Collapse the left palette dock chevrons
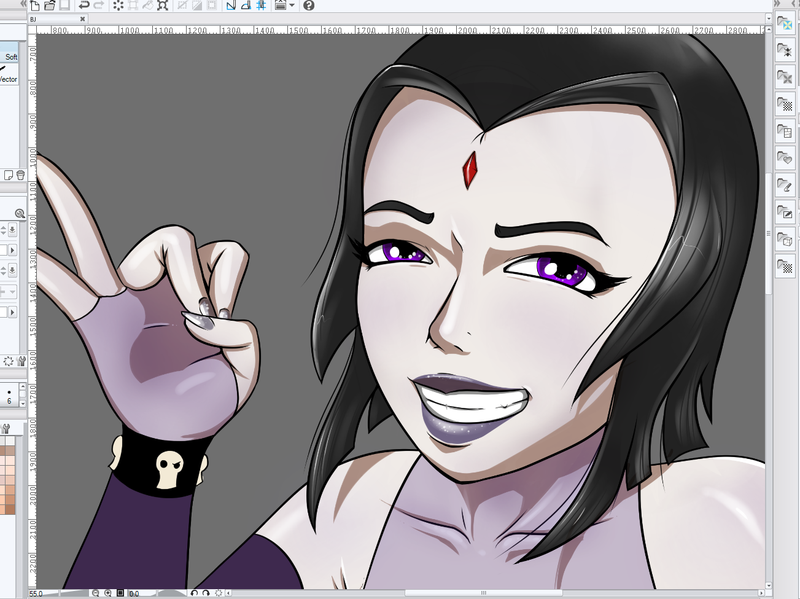 click(x=23, y=4)
